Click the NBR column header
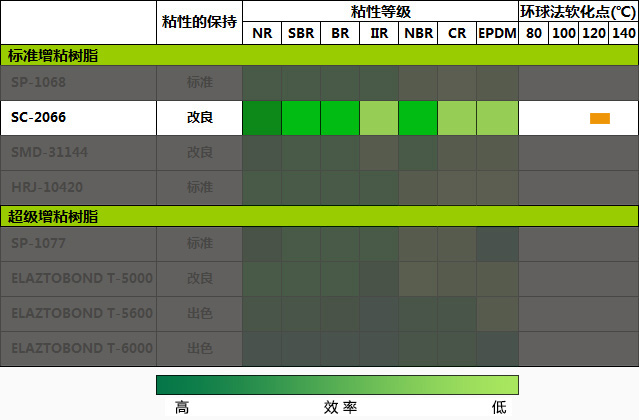Image resolution: width=639 pixels, height=420 pixels. point(418,33)
